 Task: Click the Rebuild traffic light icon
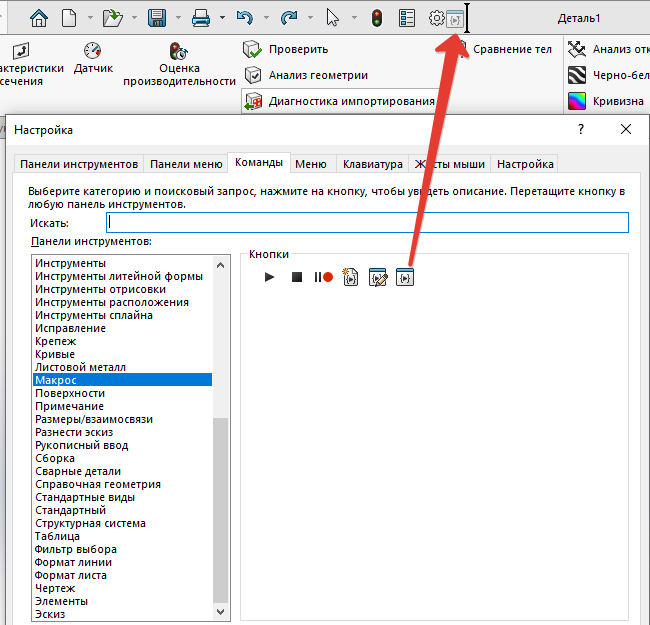pyautogui.click(x=377, y=18)
